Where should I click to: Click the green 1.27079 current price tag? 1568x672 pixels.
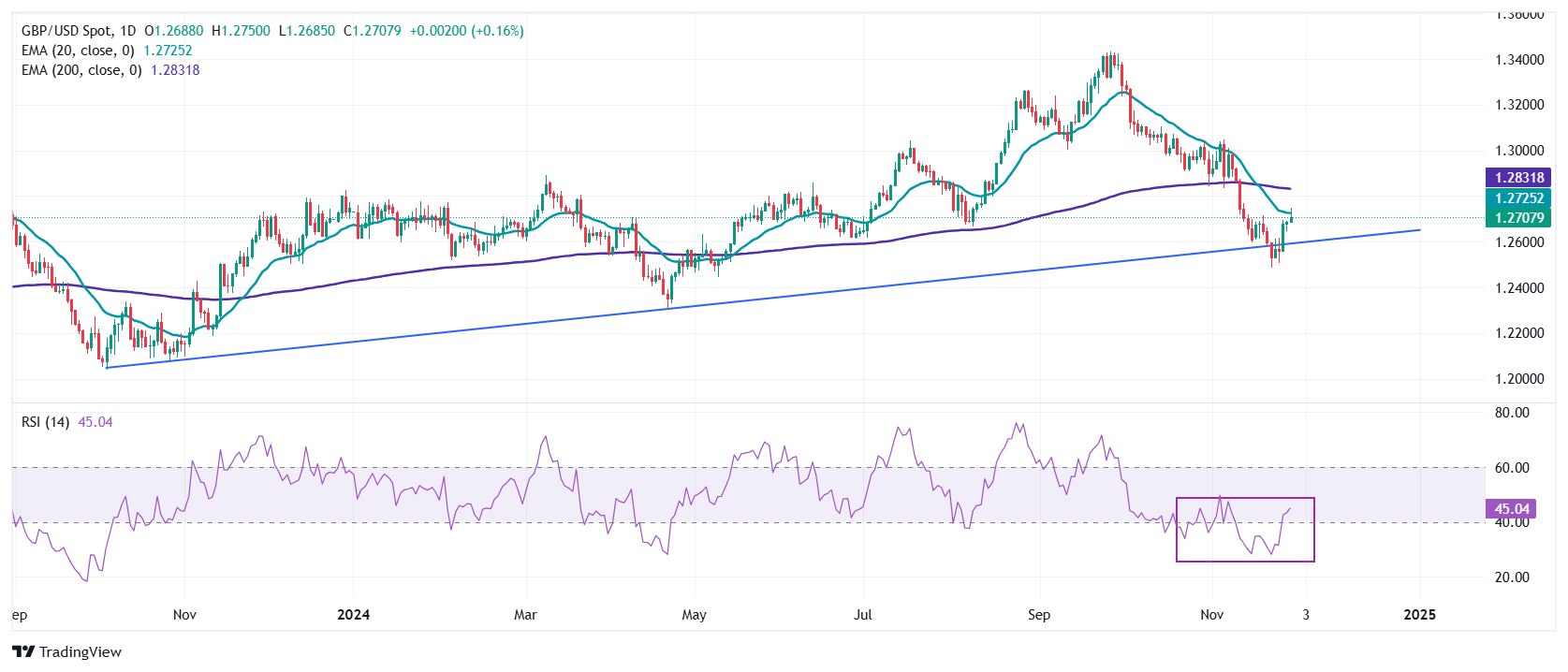[1518, 218]
